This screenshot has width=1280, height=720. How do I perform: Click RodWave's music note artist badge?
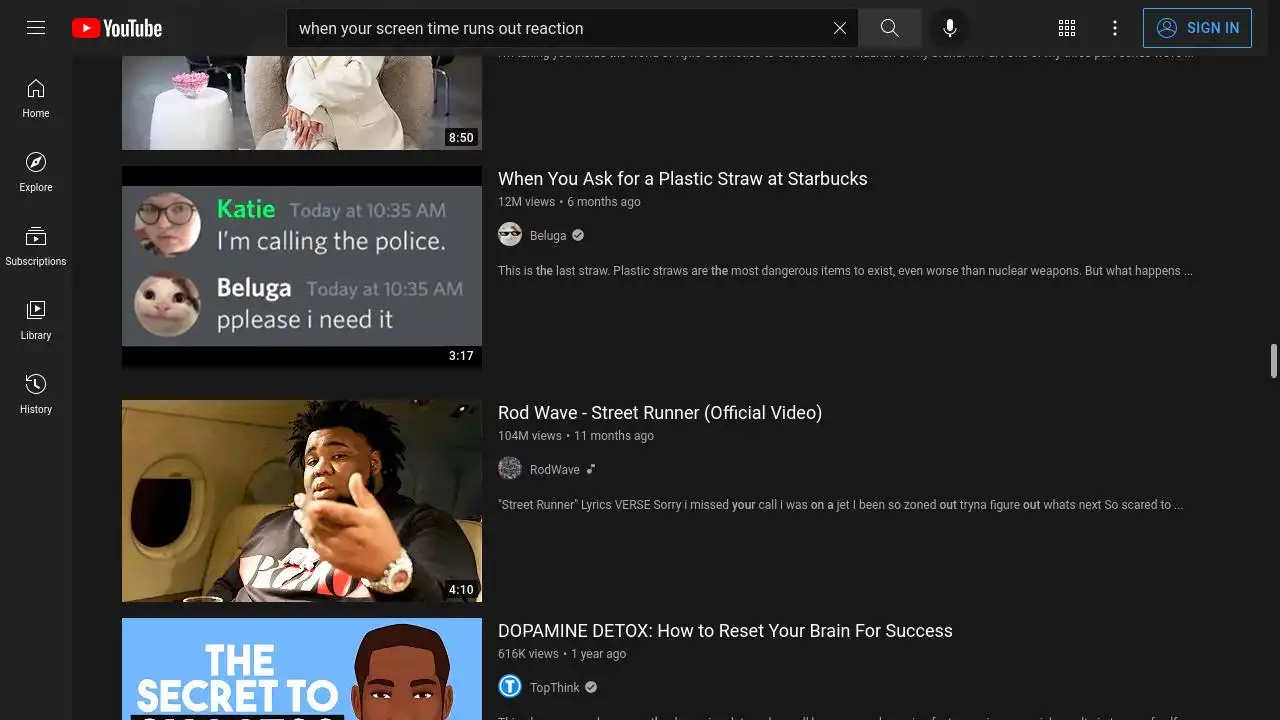click(591, 470)
